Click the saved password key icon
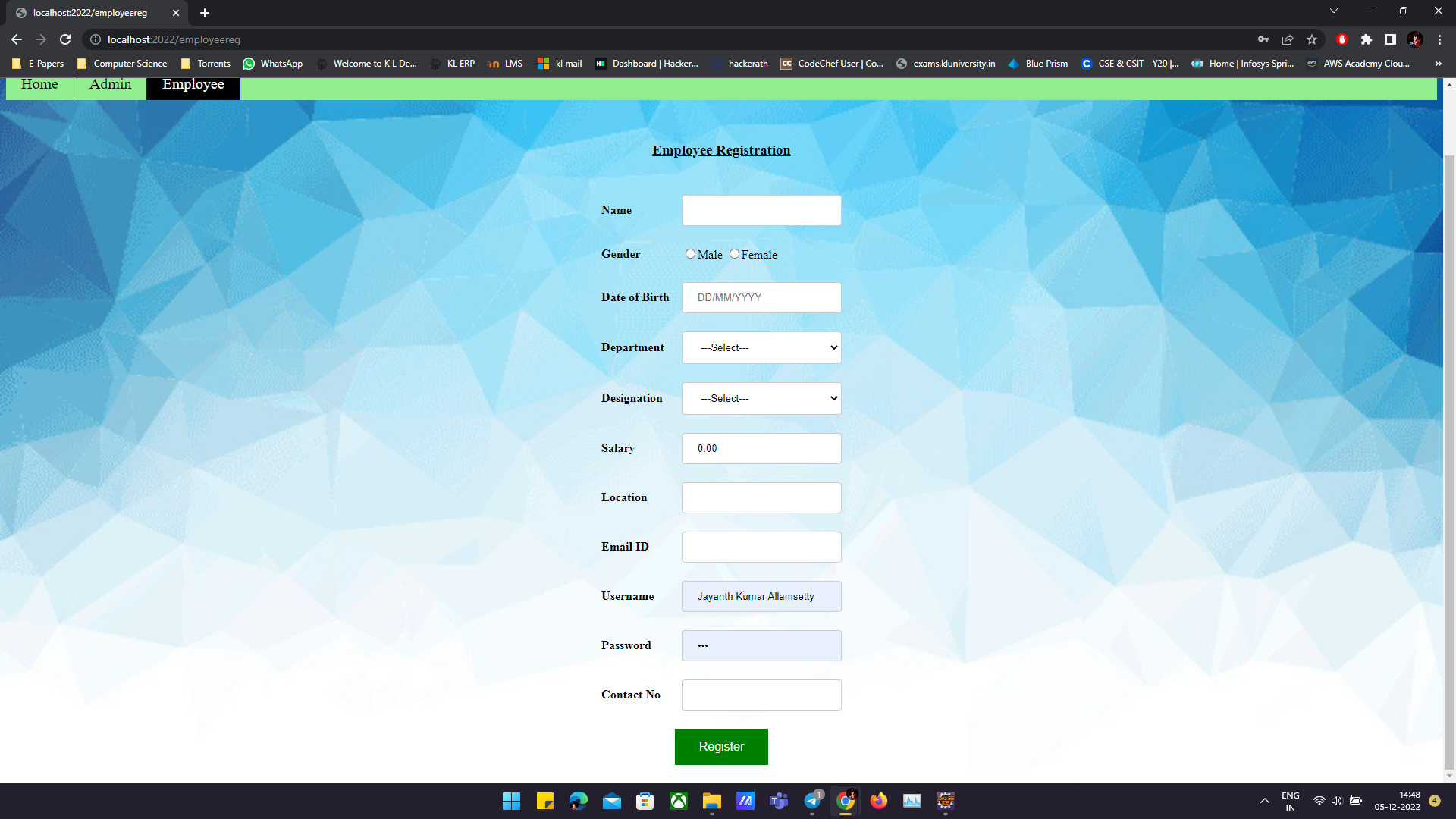Image resolution: width=1456 pixels, height=819 pixels. click(x=1263, y=39)
